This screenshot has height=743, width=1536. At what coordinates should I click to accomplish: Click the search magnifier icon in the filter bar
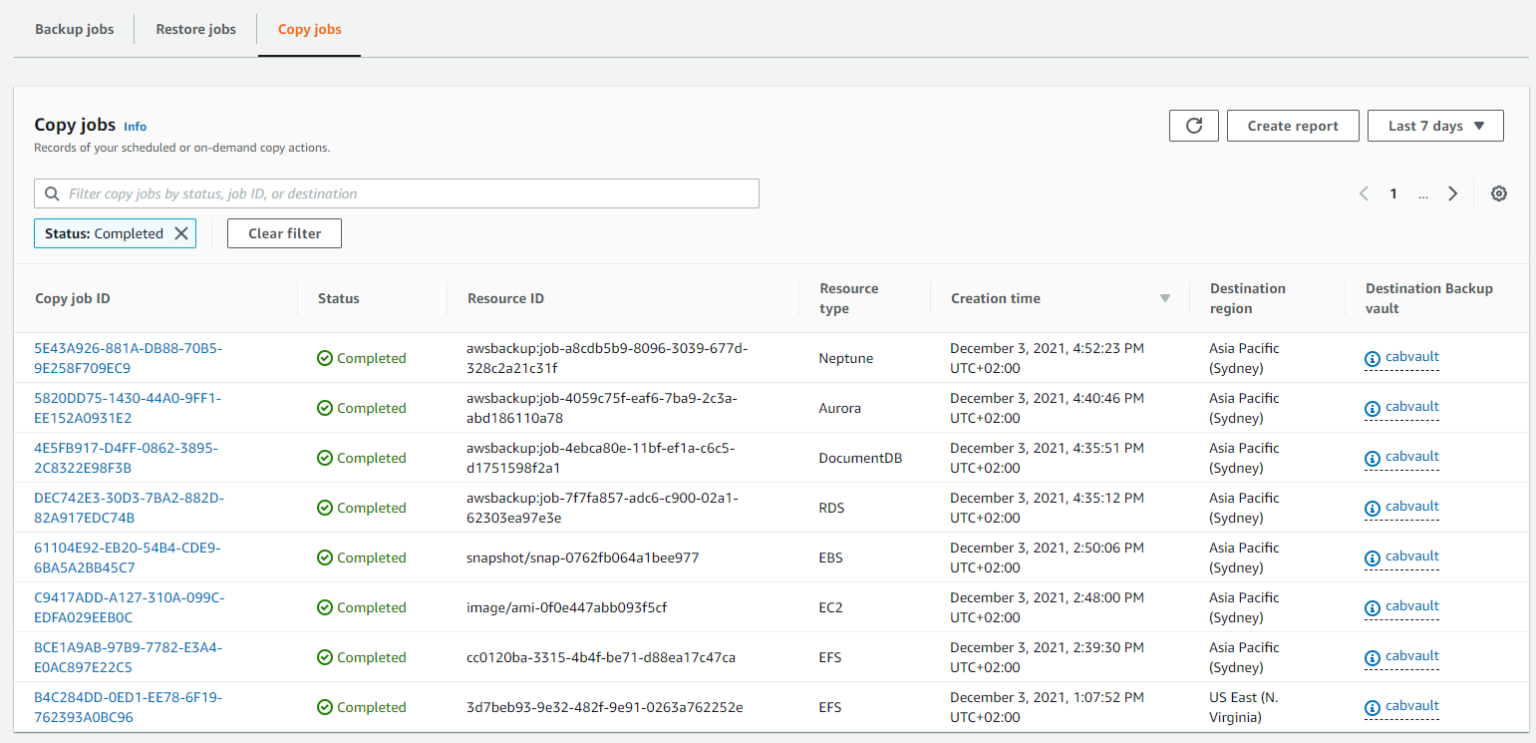pos(51,193)
